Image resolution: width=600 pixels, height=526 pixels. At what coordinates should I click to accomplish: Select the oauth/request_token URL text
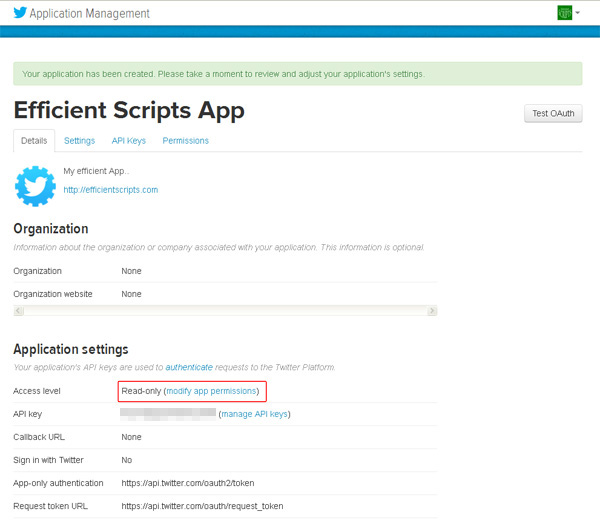[x=202, y=506]
